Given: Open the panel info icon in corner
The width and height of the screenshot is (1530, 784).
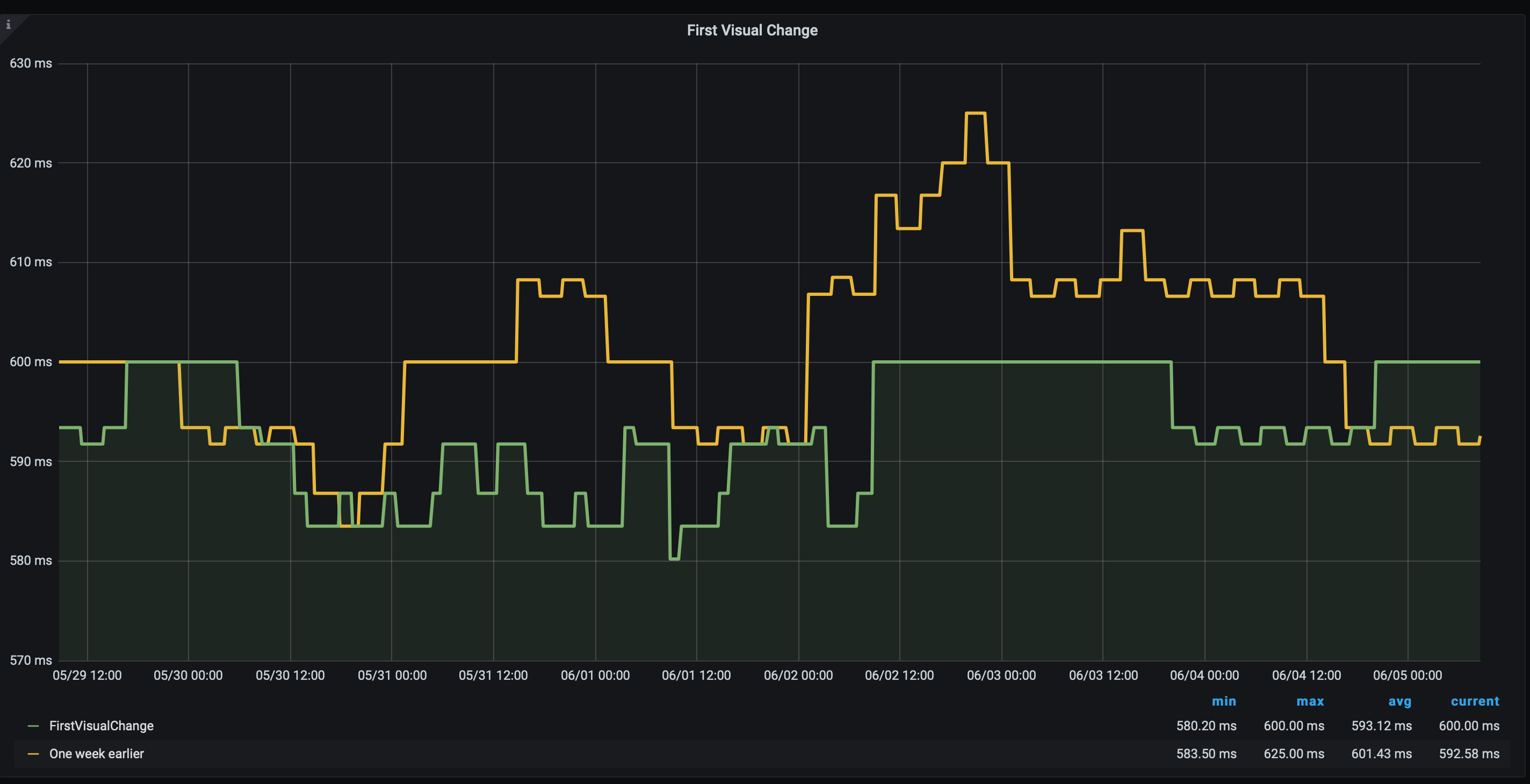Looking at the screenshot, I should coord(8,25).
